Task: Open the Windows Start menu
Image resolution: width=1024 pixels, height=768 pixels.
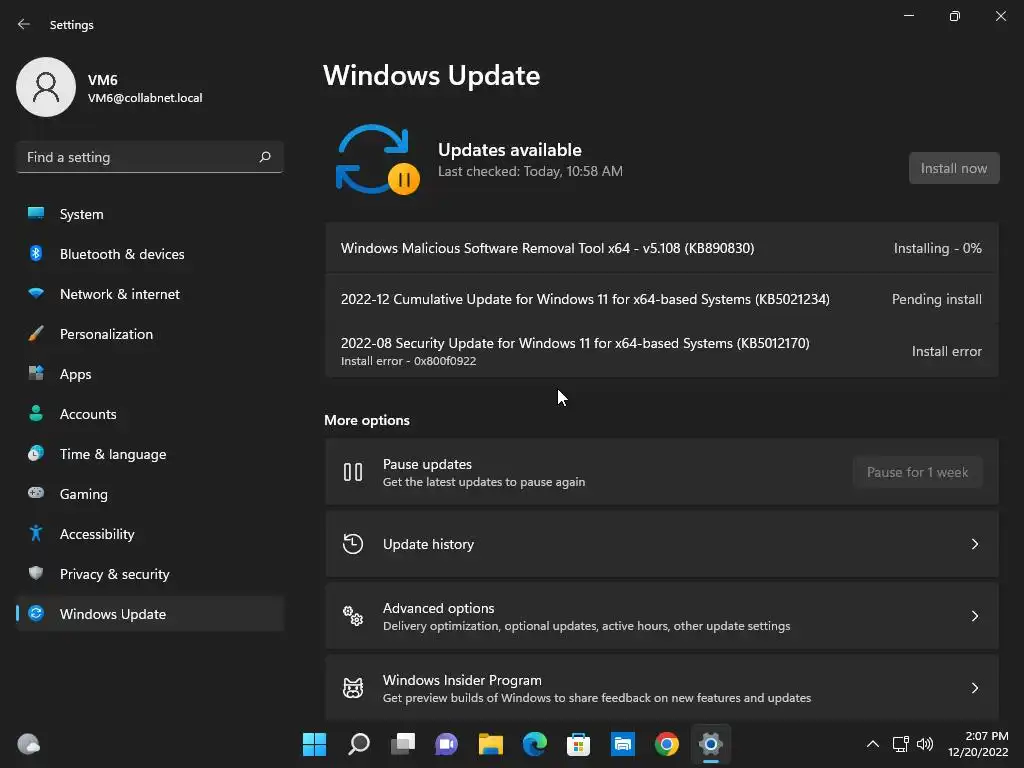Action: (314, 744)
